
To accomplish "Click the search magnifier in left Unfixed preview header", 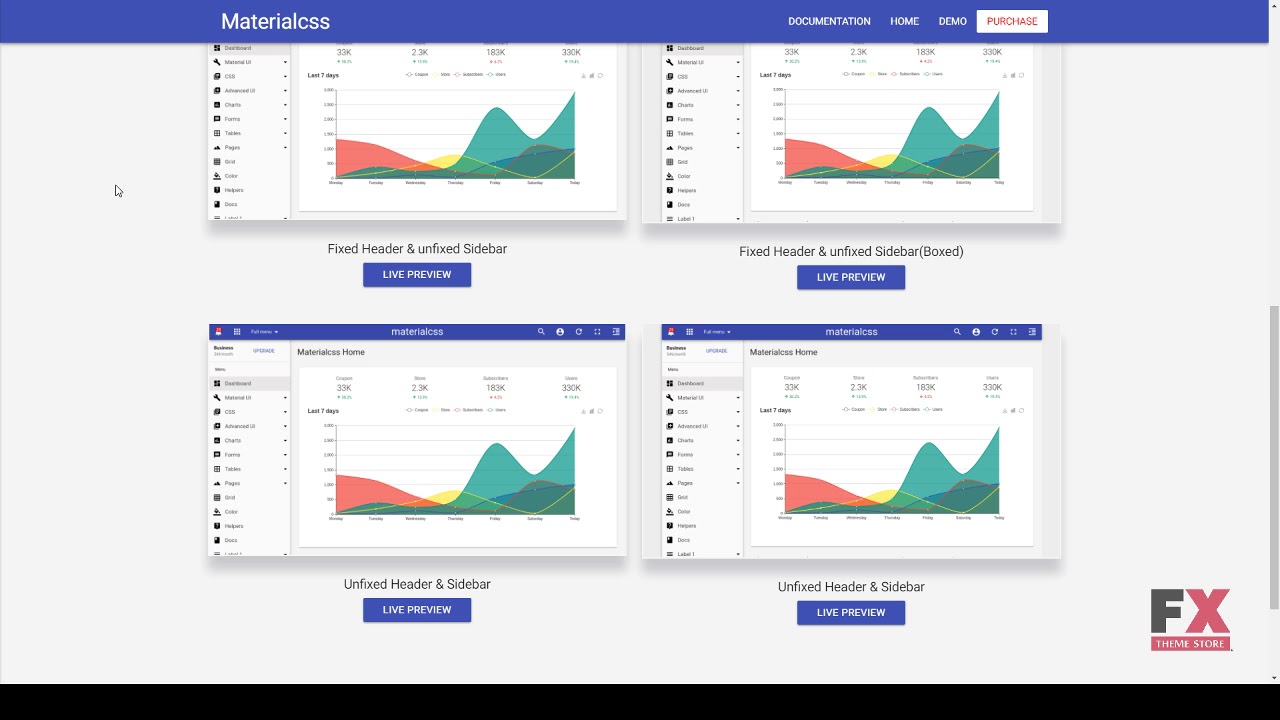I will pos(541,332).
